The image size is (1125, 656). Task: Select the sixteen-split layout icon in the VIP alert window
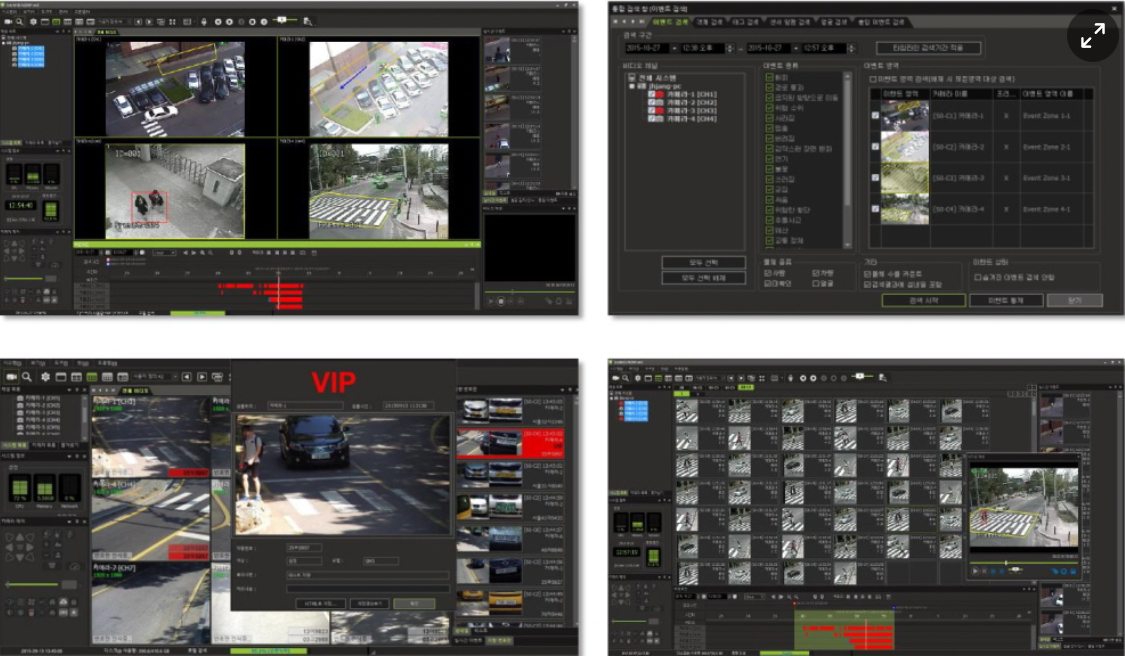(107, 376)
